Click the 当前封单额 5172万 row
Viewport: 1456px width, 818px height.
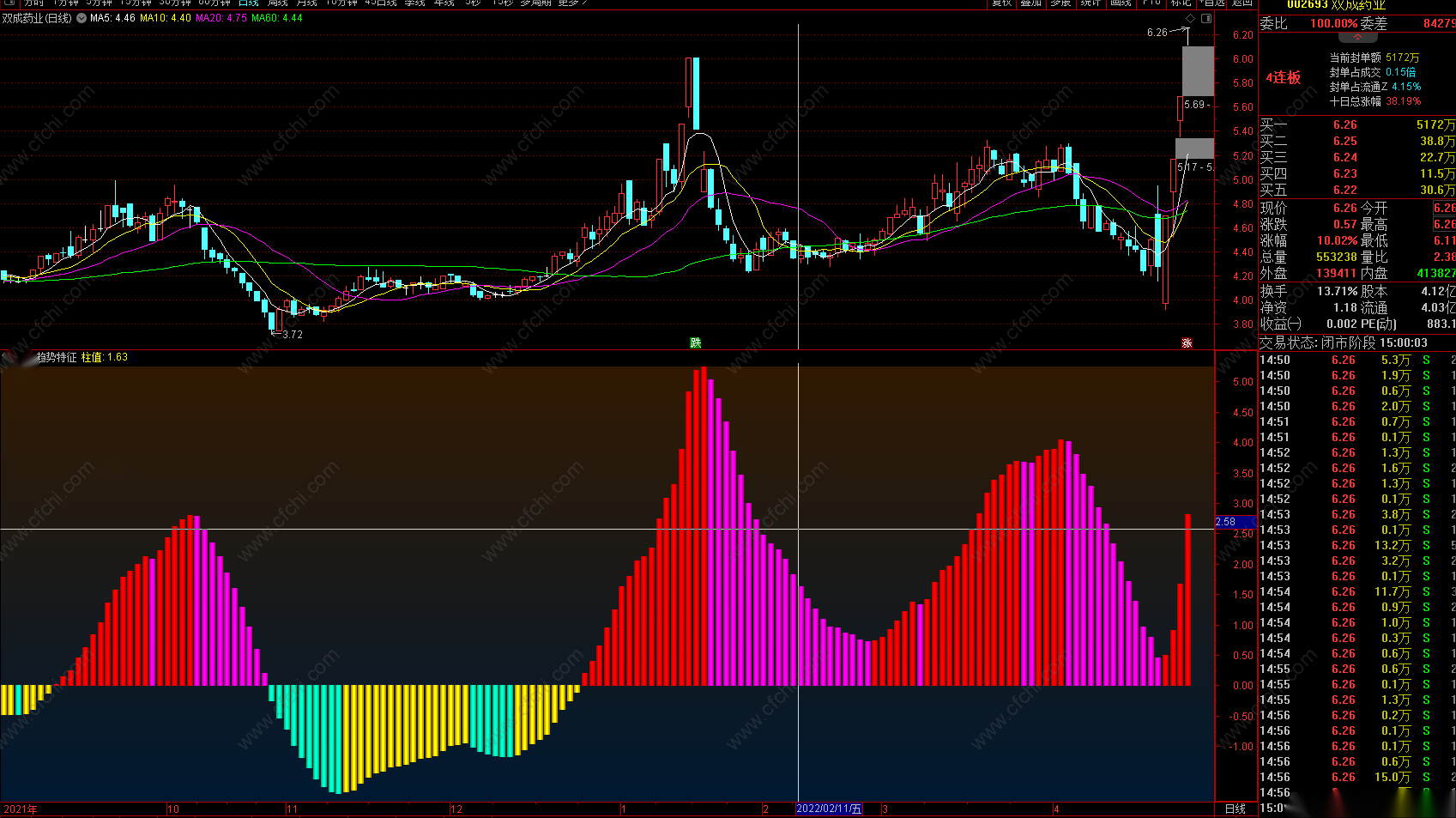pyautogui.click(x=1374, y=58)
